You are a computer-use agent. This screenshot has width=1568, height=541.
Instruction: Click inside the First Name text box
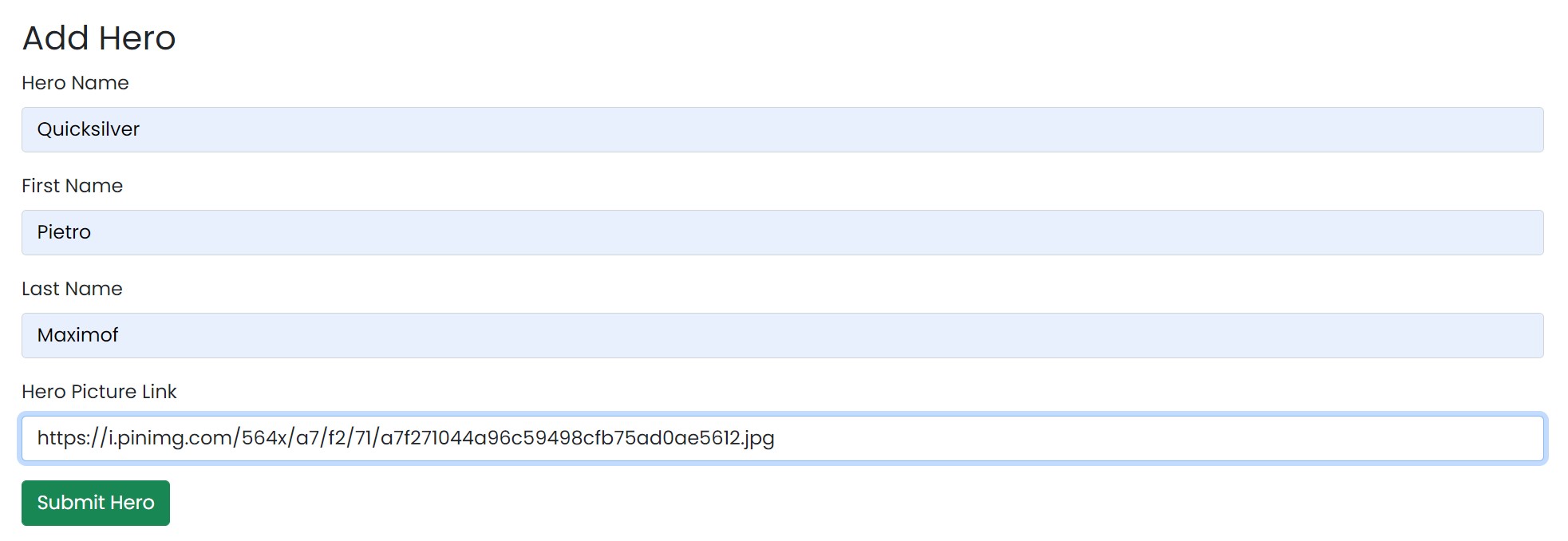[x=782, y=232]
